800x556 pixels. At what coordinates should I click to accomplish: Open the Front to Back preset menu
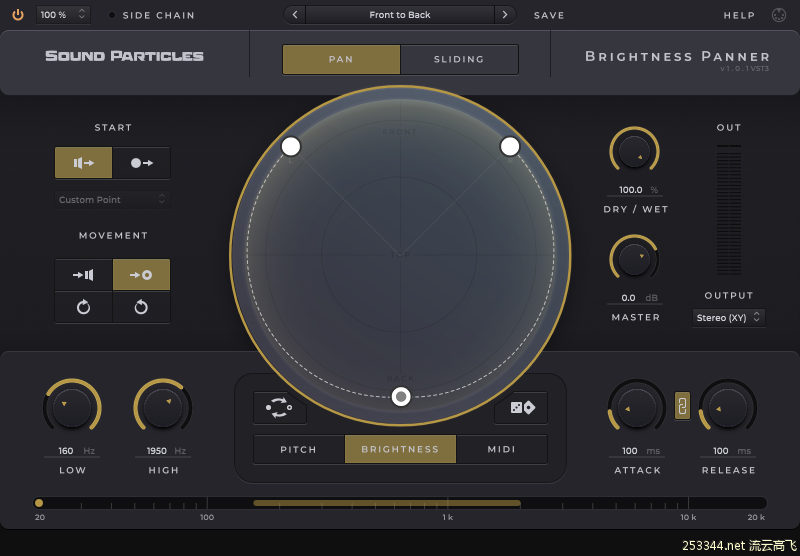400,15
